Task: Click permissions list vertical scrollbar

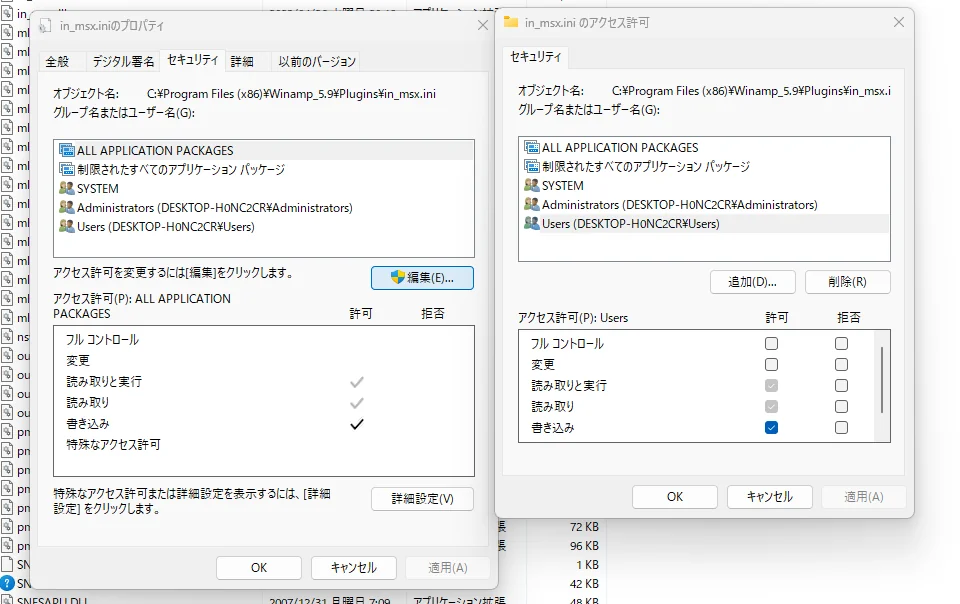Action: pyautogui.click(x=881, y=380)
